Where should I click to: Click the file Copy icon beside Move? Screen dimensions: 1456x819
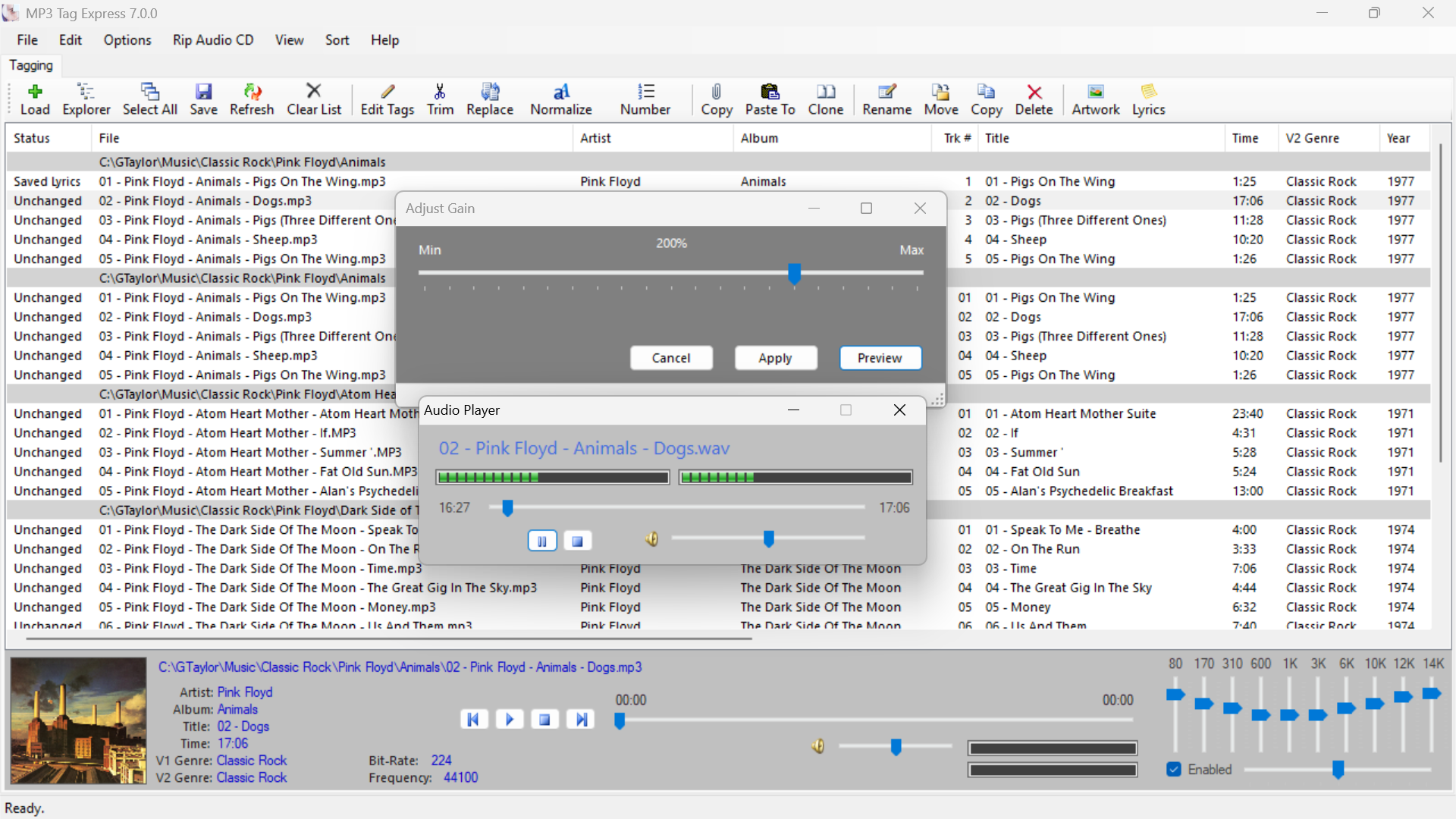coord(987,99)
